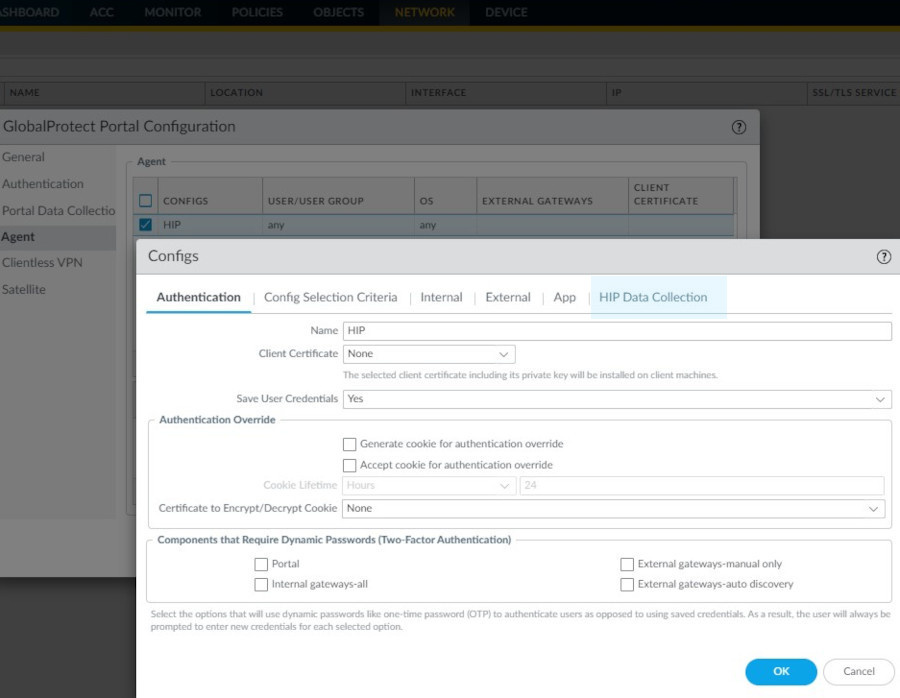Select the Authentication tab in Configs

point(199,297)
